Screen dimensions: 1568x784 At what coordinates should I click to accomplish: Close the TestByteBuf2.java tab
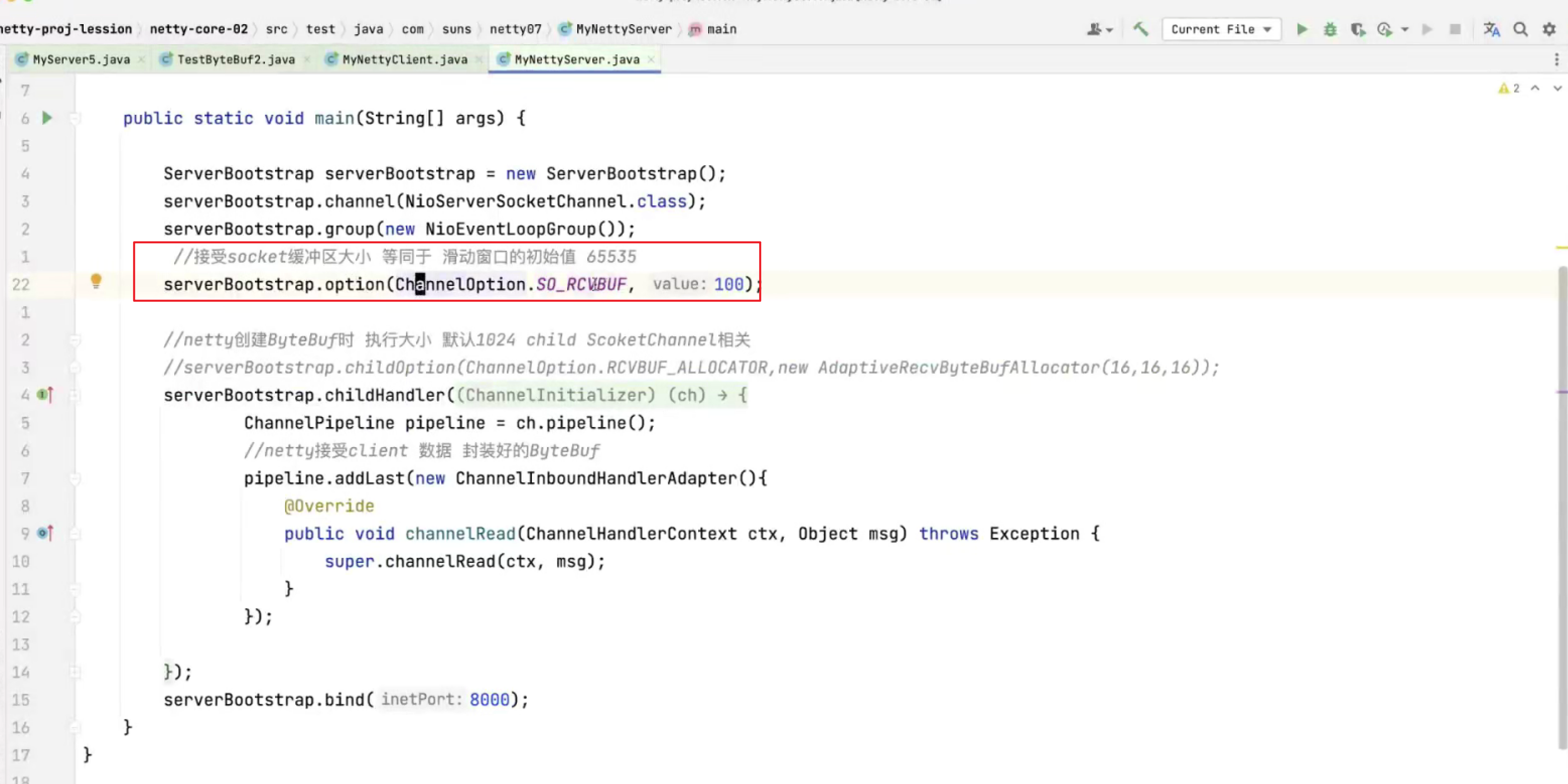(307, 59)
